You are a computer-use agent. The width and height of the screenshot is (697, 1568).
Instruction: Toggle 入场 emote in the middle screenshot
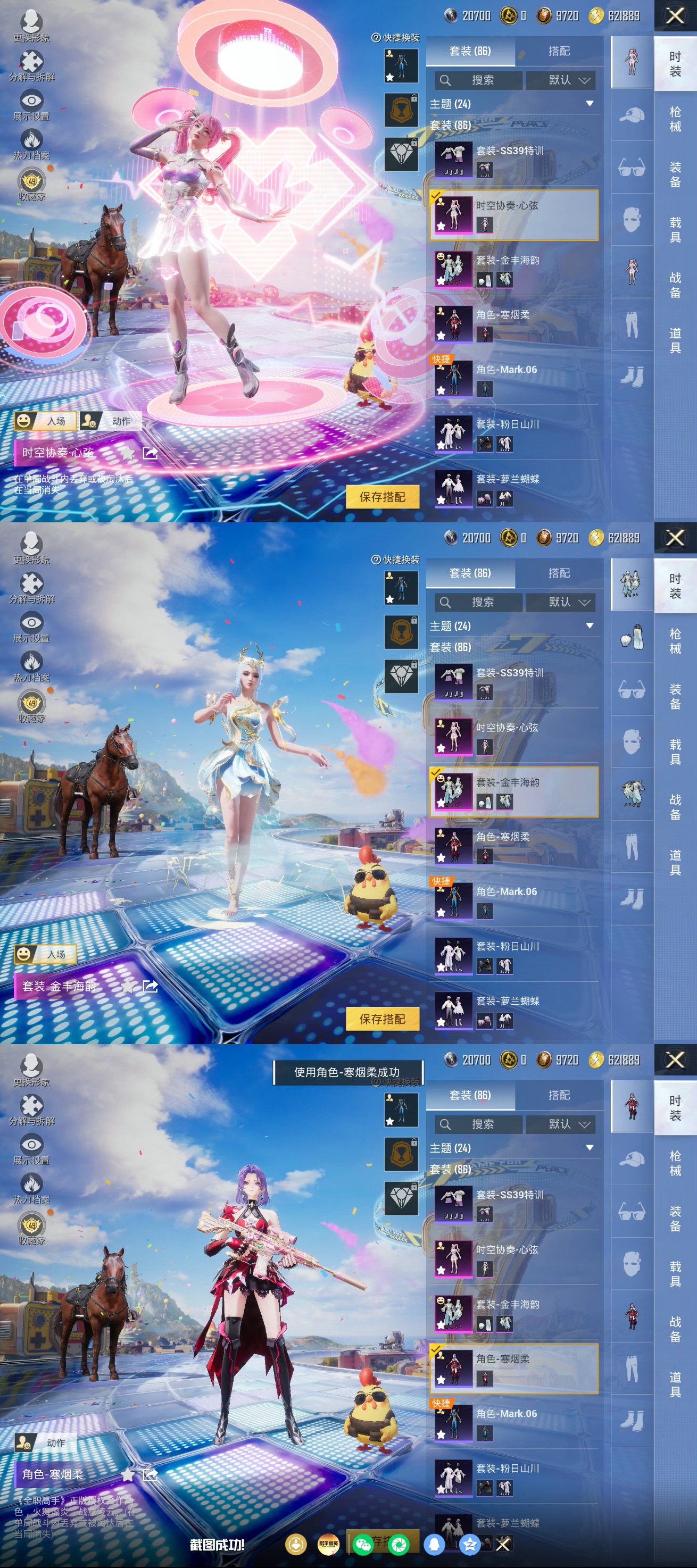(45, 954)
